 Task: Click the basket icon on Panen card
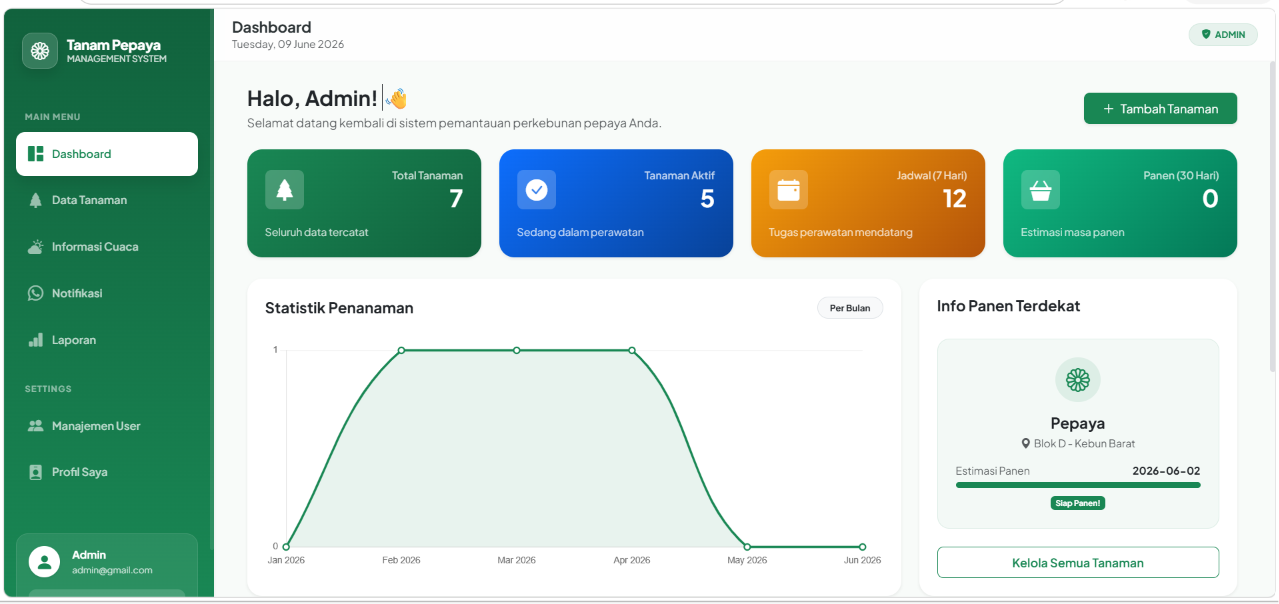click(x=1040, y=190)
